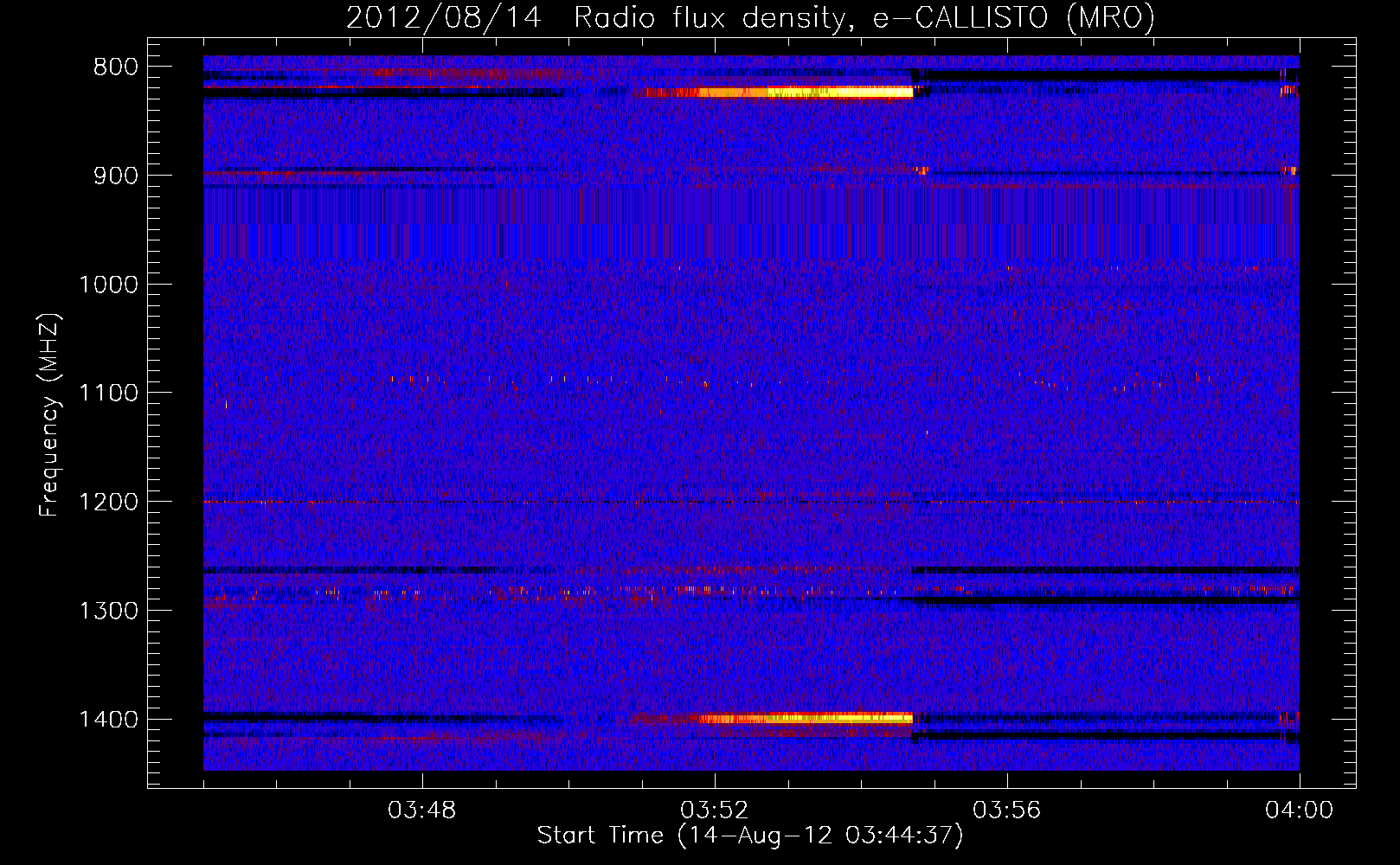This screenshot has width=1400, height=865.
Task: Click the 1200 frequency tick label
Action: click(x=108, y=502)
